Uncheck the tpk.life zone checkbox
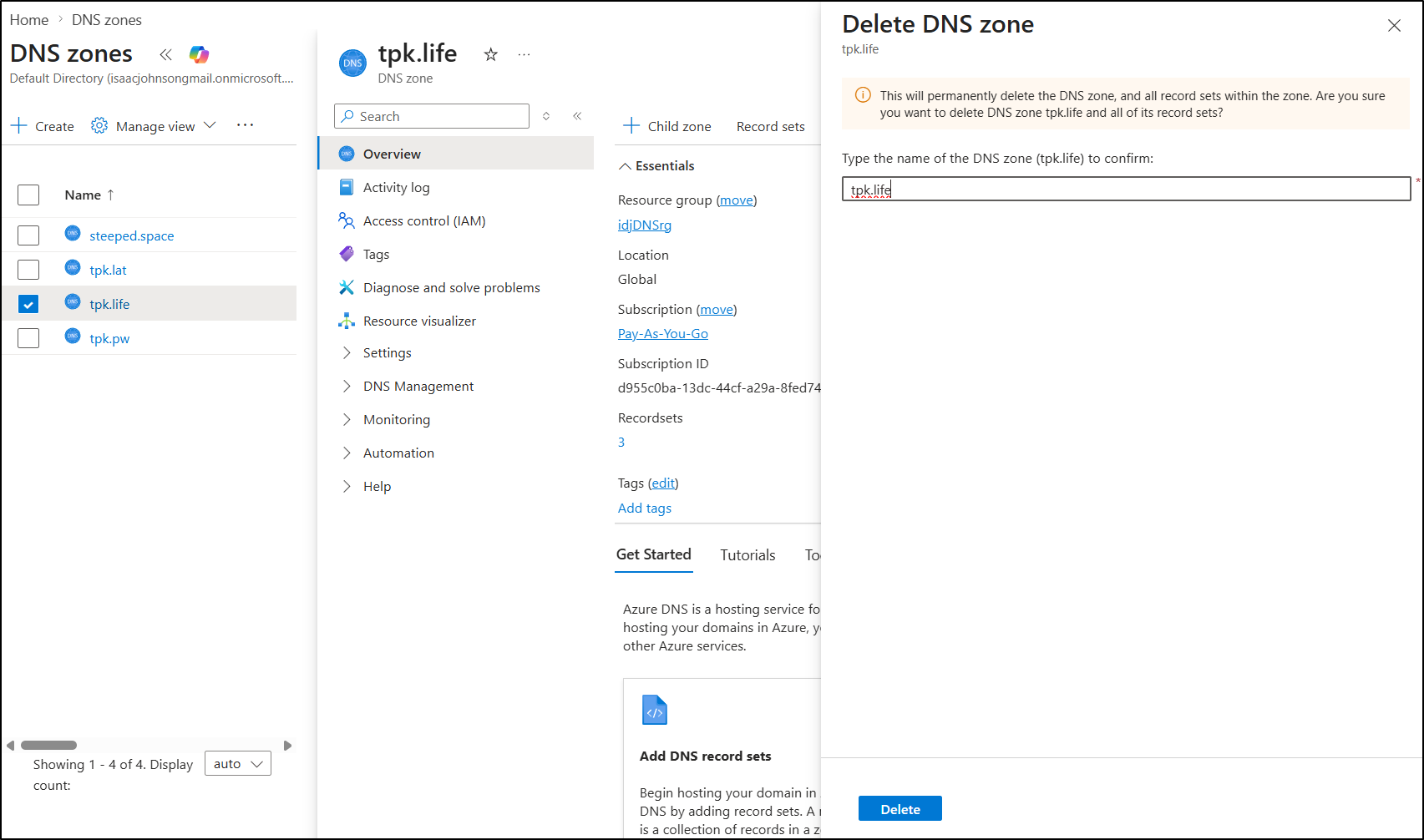1424x840 pixels. coord(28,304)
